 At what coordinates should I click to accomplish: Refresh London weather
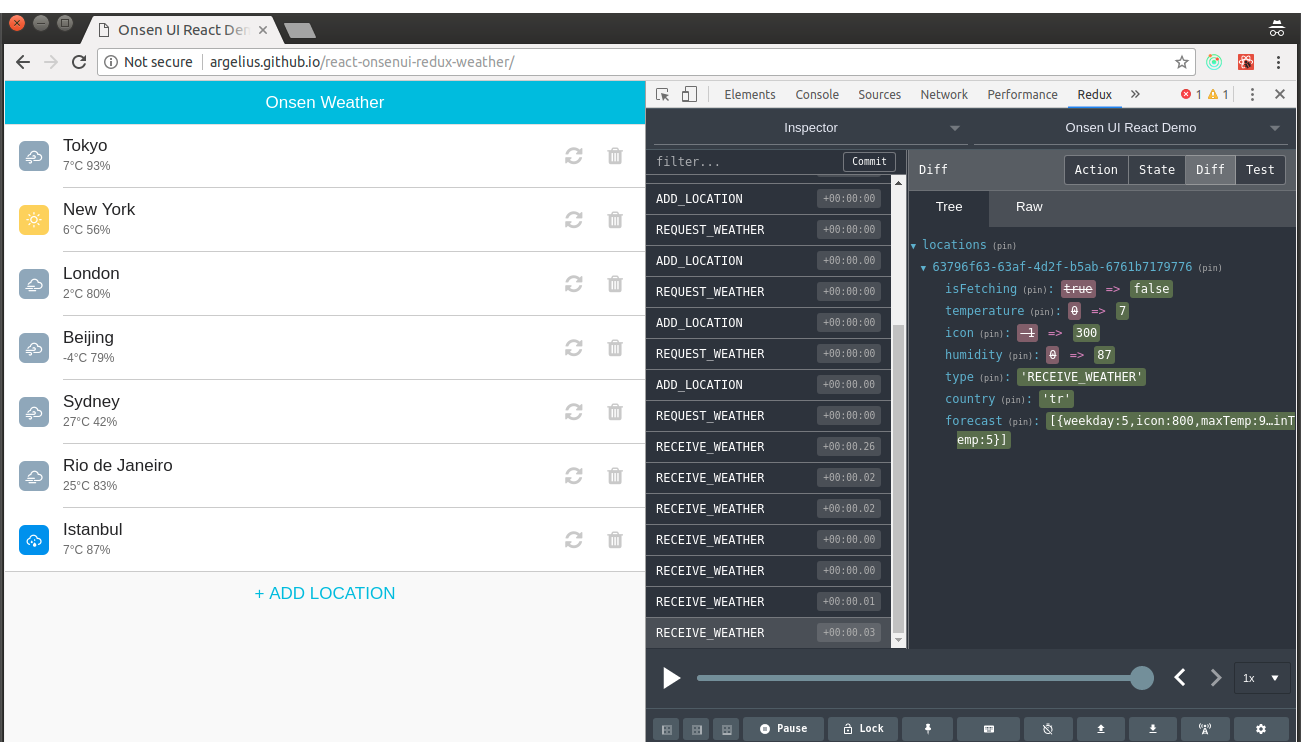pyautogui.click(x=574, y=284)
